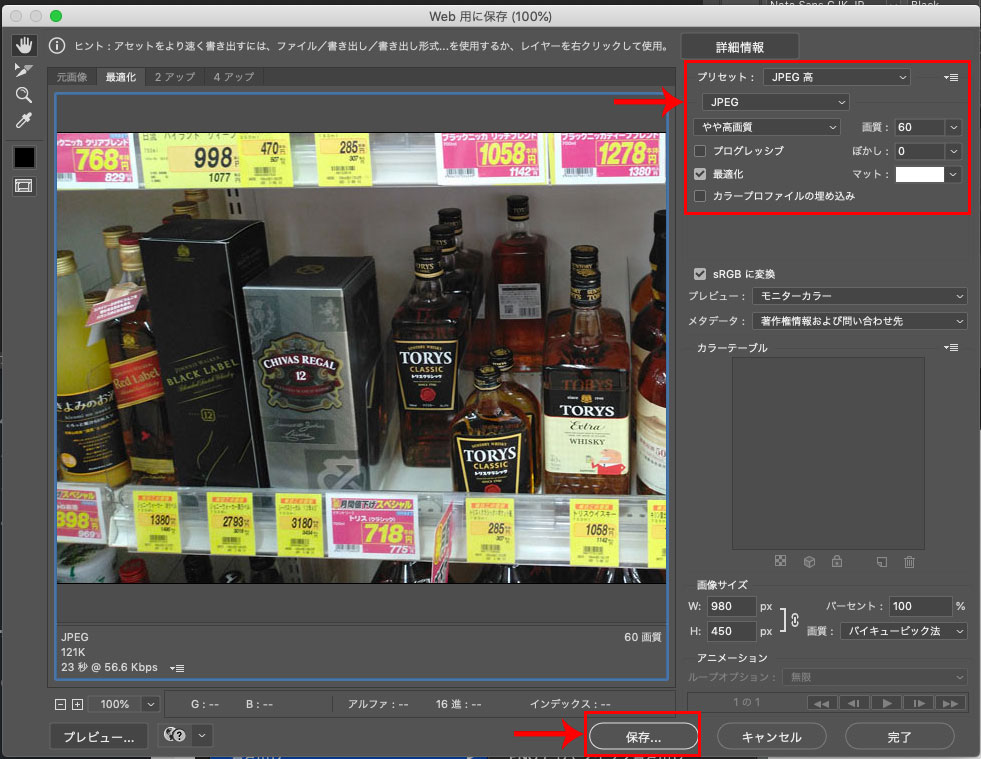Open the browser preview selection dropdown arrow
The image size is (981, 759).
point(201,735)
